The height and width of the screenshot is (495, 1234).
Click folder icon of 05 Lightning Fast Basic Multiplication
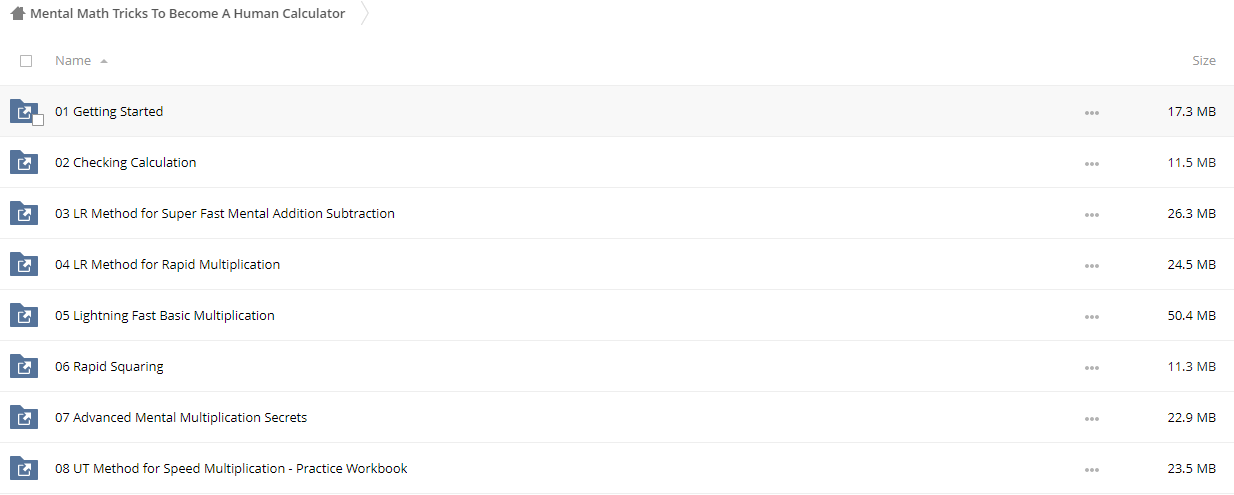click(x=24, y=315)
